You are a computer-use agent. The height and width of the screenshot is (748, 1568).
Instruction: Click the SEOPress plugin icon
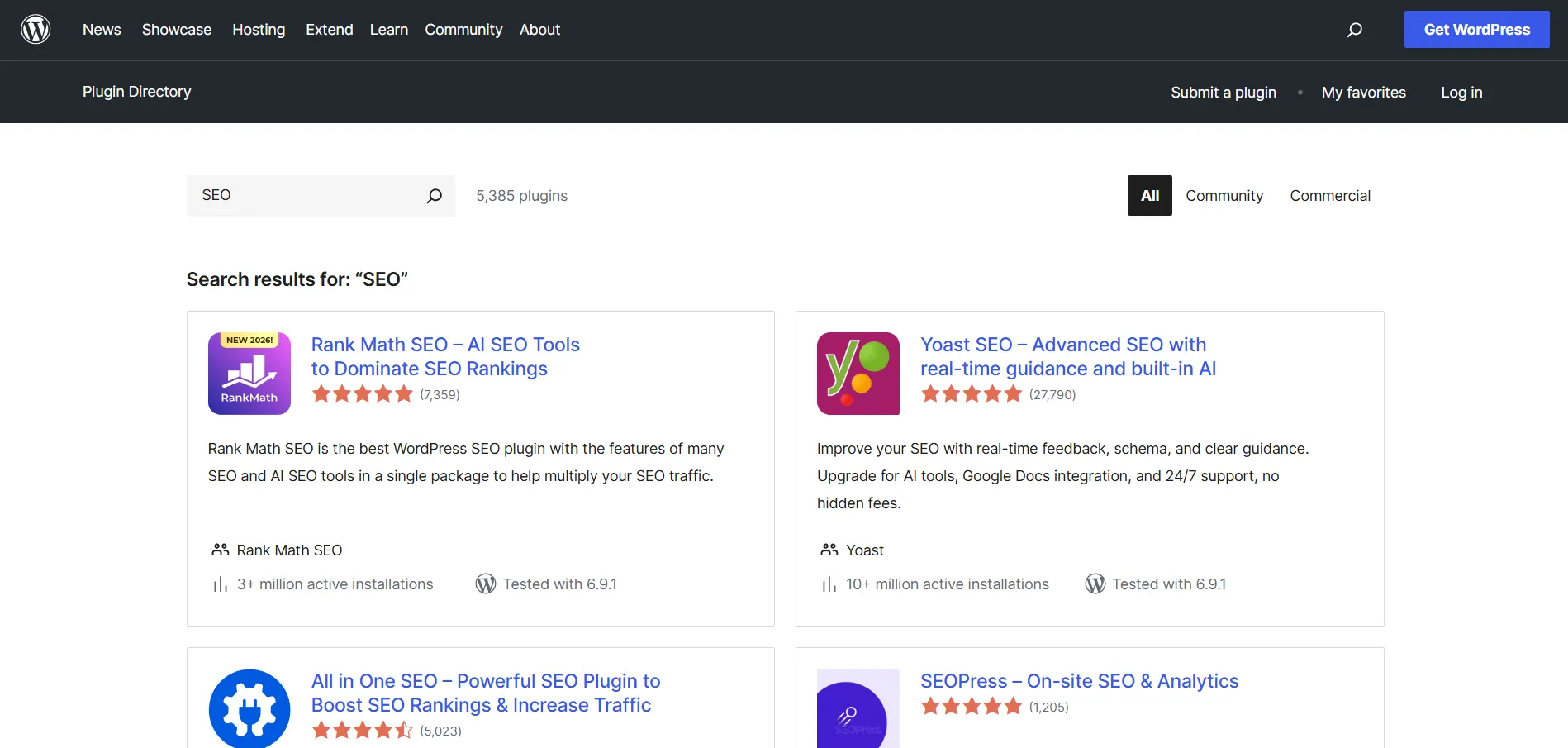click(858, 708)
